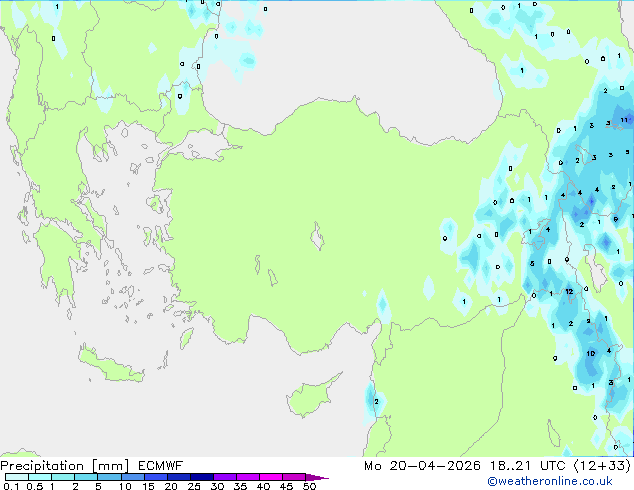
Task: Click the legend label '45'
Action: [x=286, y=486]
